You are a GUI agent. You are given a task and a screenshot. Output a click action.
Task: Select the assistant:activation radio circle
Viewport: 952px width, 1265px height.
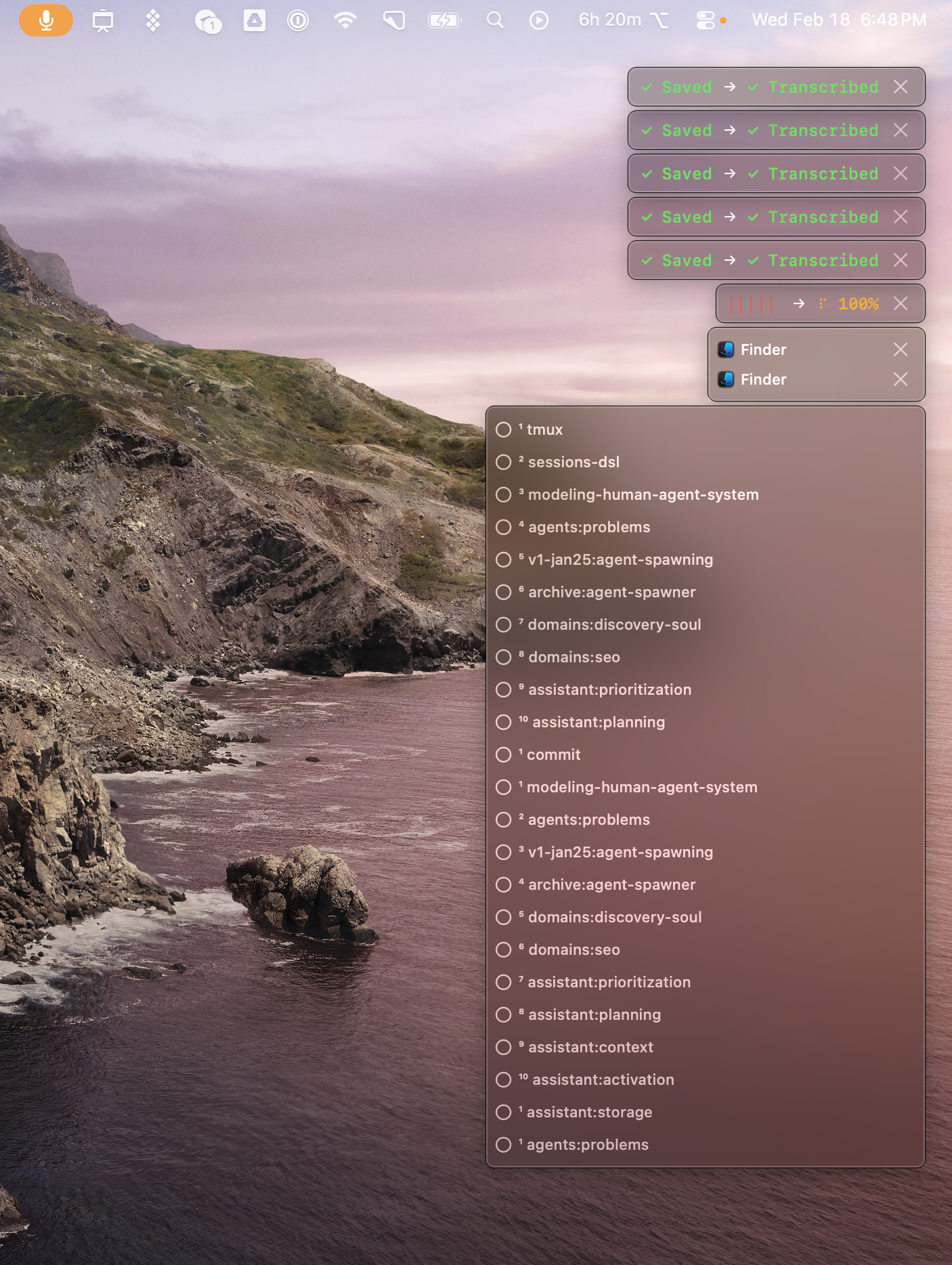[504, 1079]
